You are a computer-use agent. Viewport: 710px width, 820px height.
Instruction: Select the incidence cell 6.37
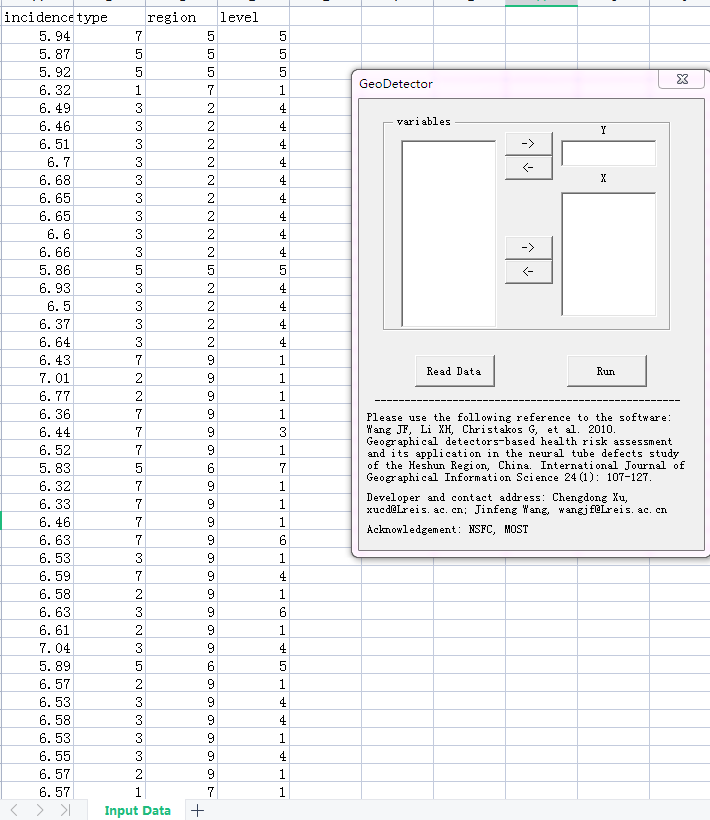(38, 324)
